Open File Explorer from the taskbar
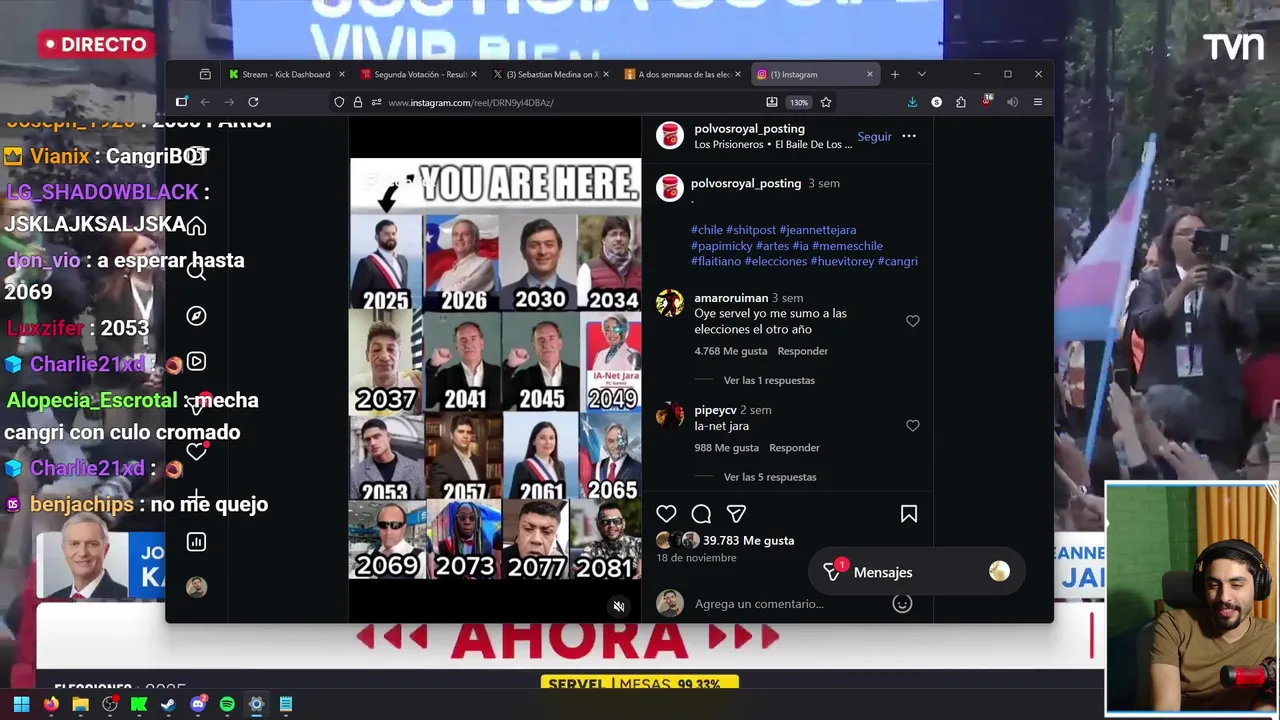This screenshot has height=720, width=1280. (x=80, y=704)
